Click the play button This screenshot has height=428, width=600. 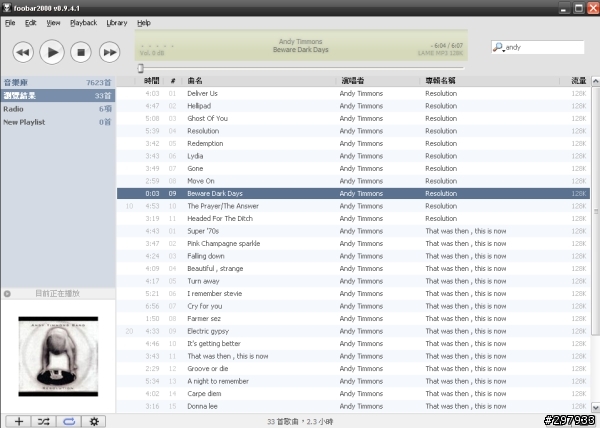(52, 52)
